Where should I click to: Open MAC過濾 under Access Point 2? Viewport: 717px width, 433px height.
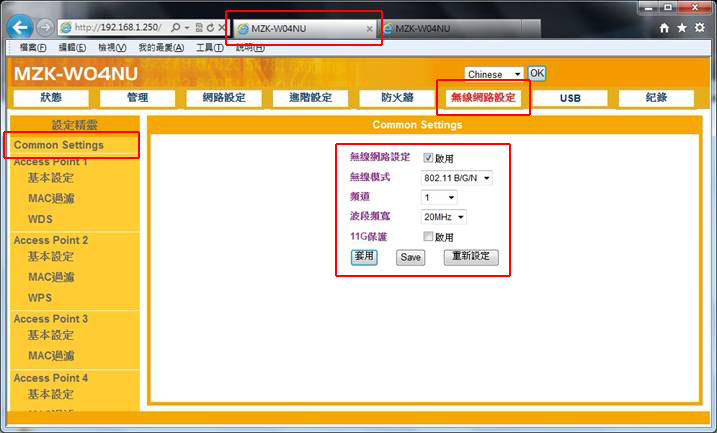point(51,277)
